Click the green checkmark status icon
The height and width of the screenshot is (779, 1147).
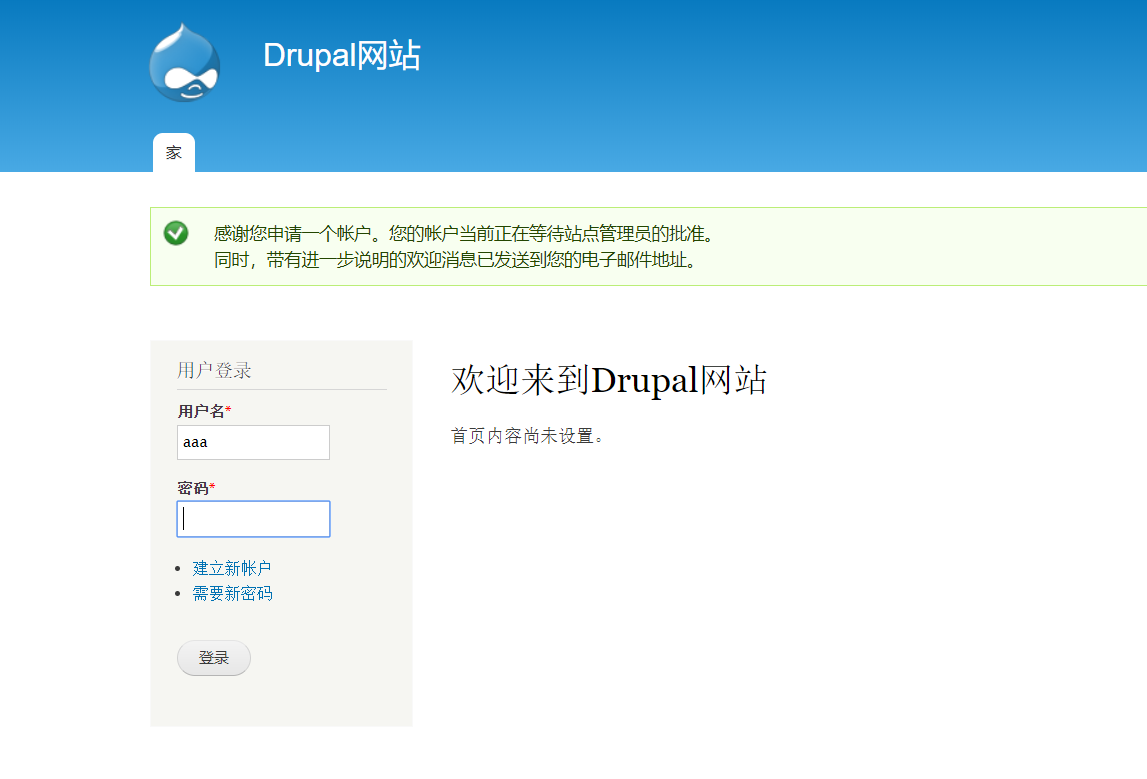pyautogui.click(x=176, y=233)
